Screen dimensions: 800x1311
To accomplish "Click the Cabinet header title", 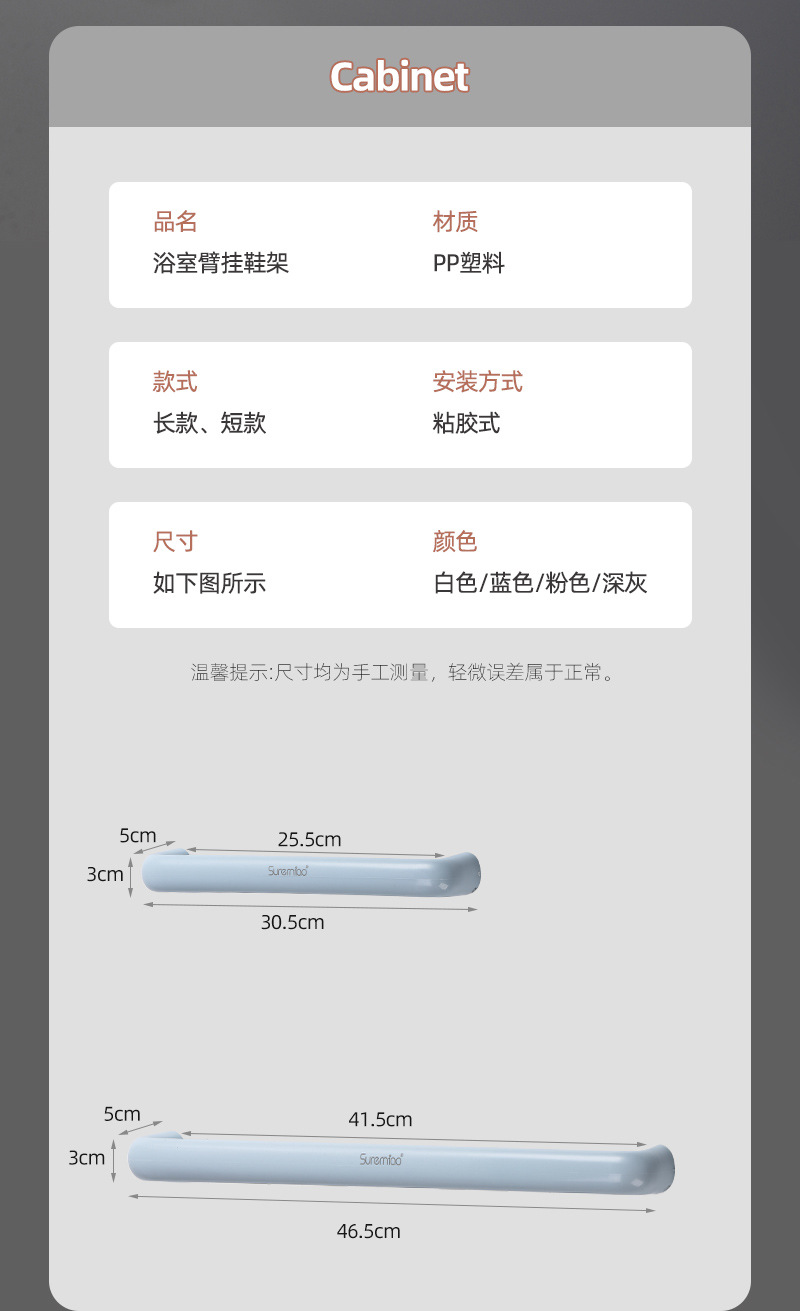I will pyautogui.click(x=399, y=77).
